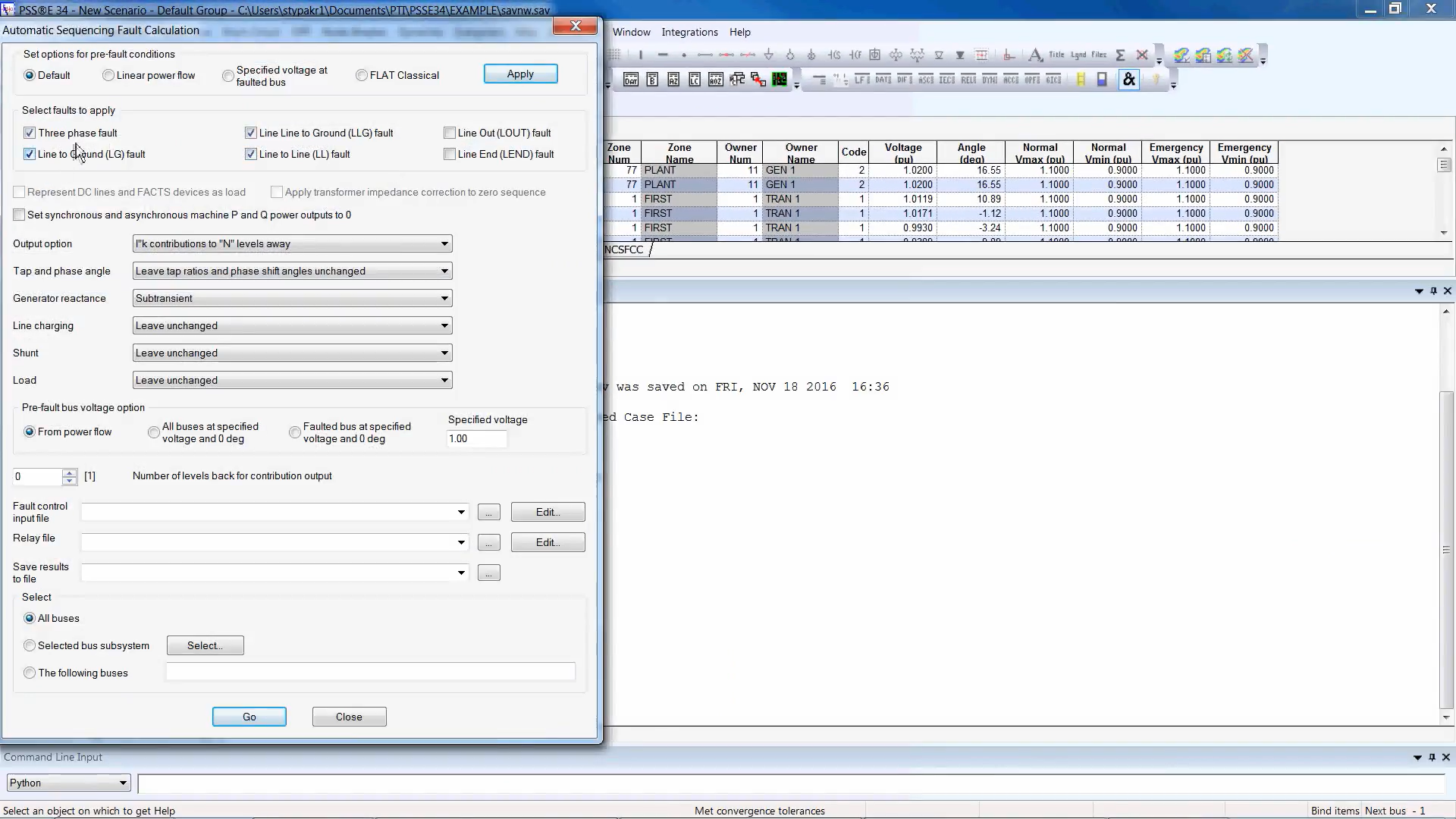Click the Select... bus subsystem button

tap(205, 645)
